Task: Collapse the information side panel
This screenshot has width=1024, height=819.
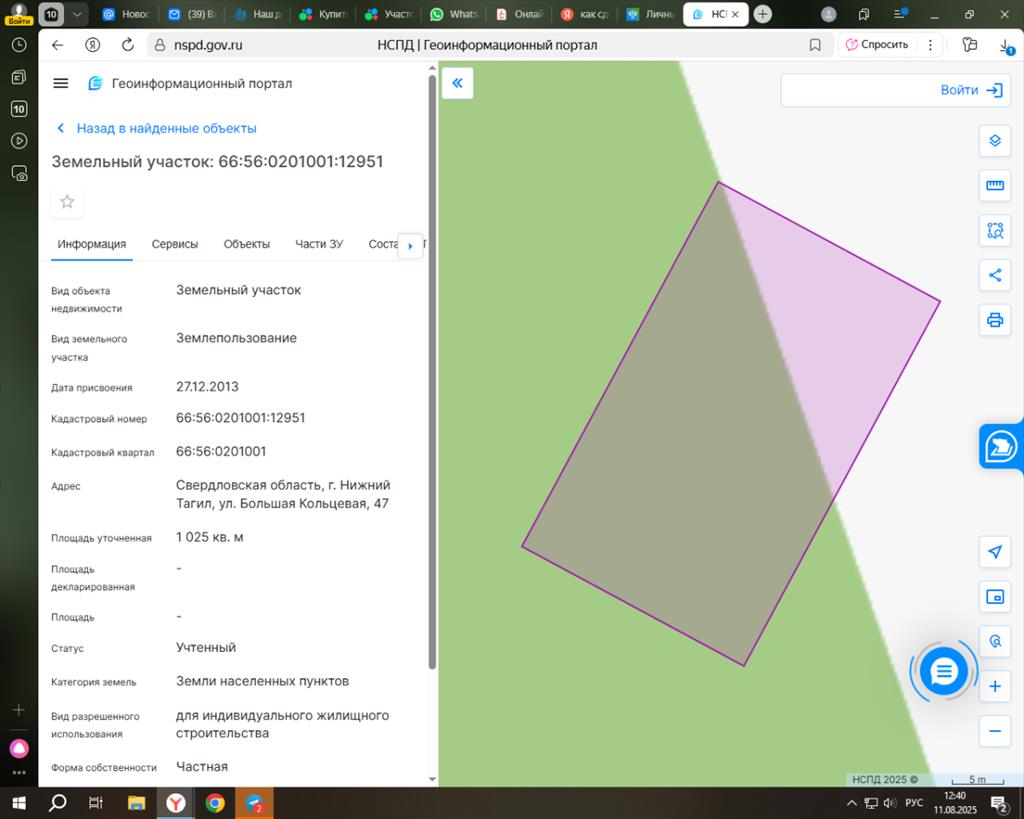Action: (457, 84)
